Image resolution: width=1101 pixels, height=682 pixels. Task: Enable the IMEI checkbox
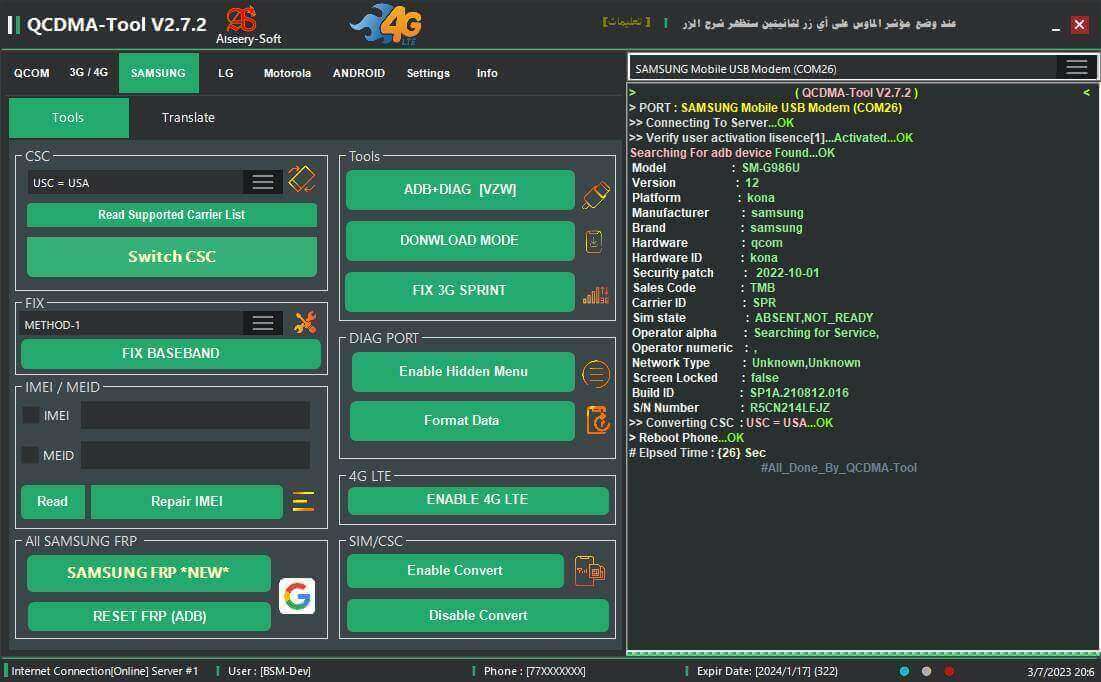(31, 415)
